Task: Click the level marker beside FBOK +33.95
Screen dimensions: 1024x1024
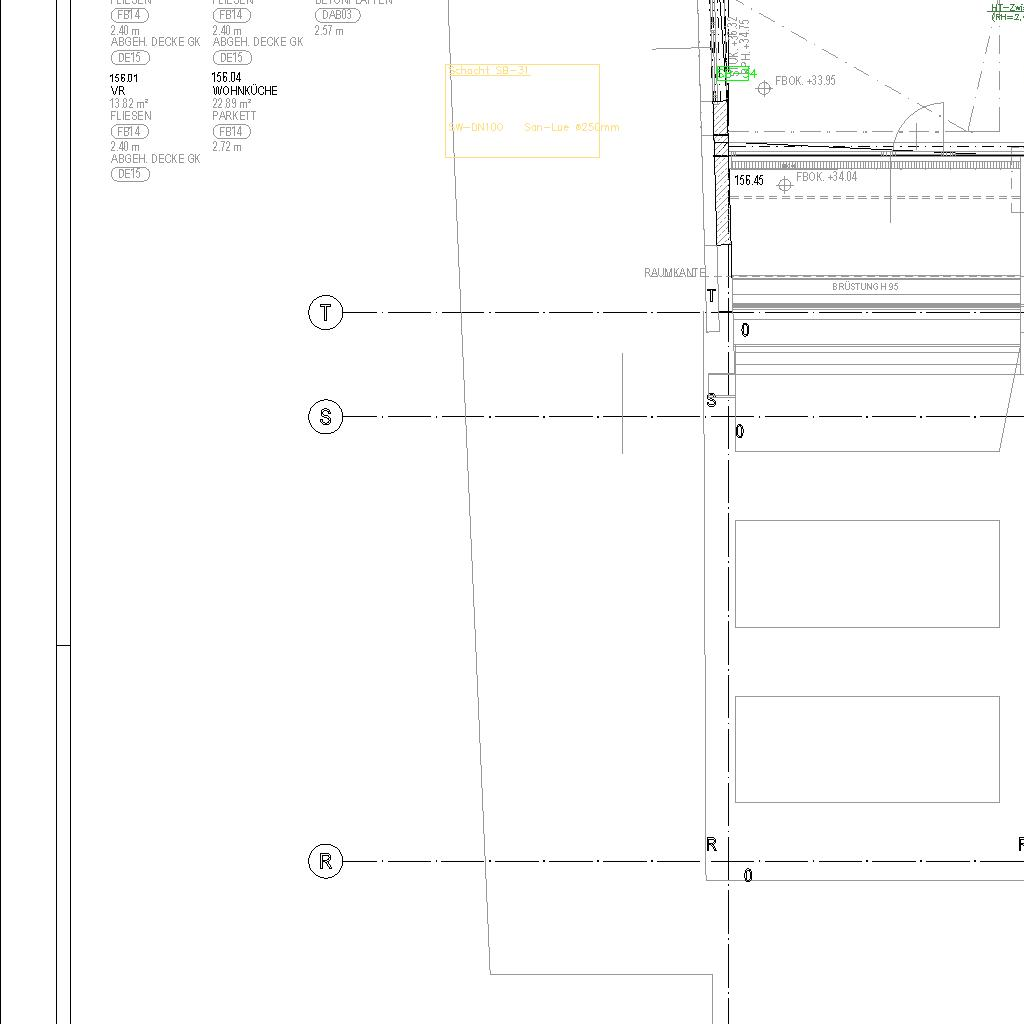Action: (x=765, y=89)
